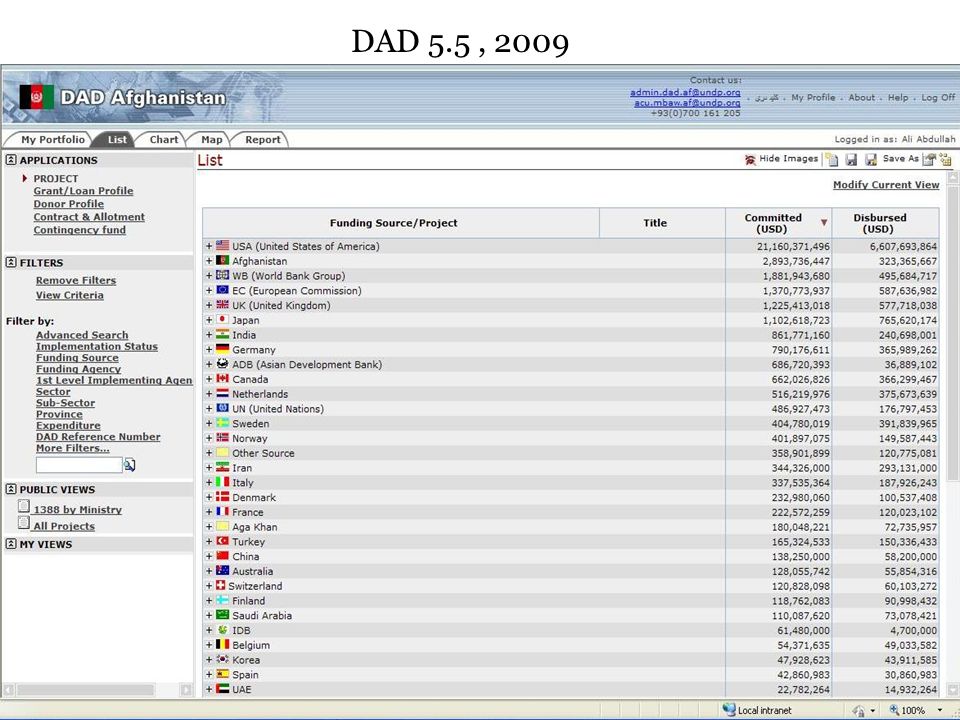
Task: Click the ADB logo icon
Action: pos(222,364)
